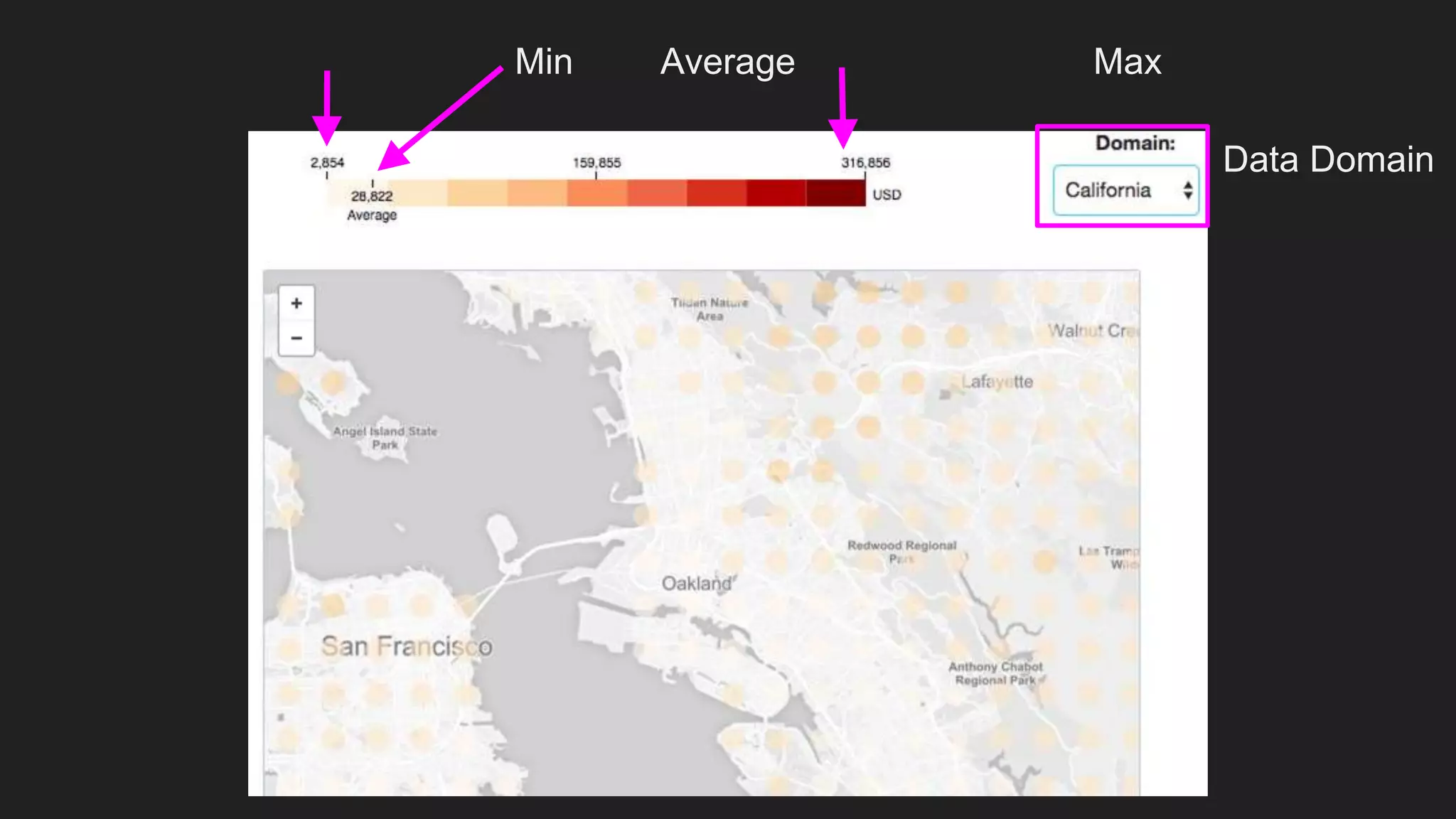Click the Walnut Creek map label
The width and height of the screenshot is (1456, 819).
point(1093,331)
